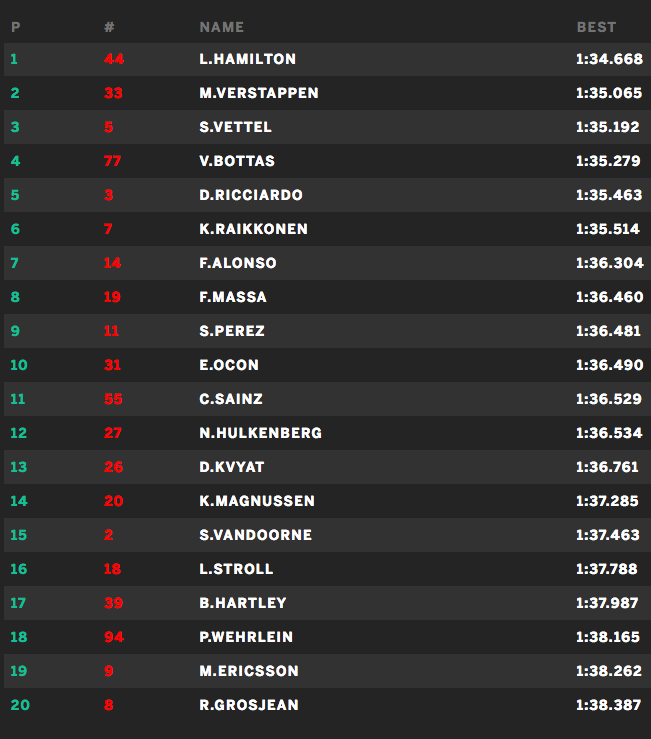
Task: Click E.OCON's best lap 1:36.490
Action: pyautogui.click(x=609, y=365)
